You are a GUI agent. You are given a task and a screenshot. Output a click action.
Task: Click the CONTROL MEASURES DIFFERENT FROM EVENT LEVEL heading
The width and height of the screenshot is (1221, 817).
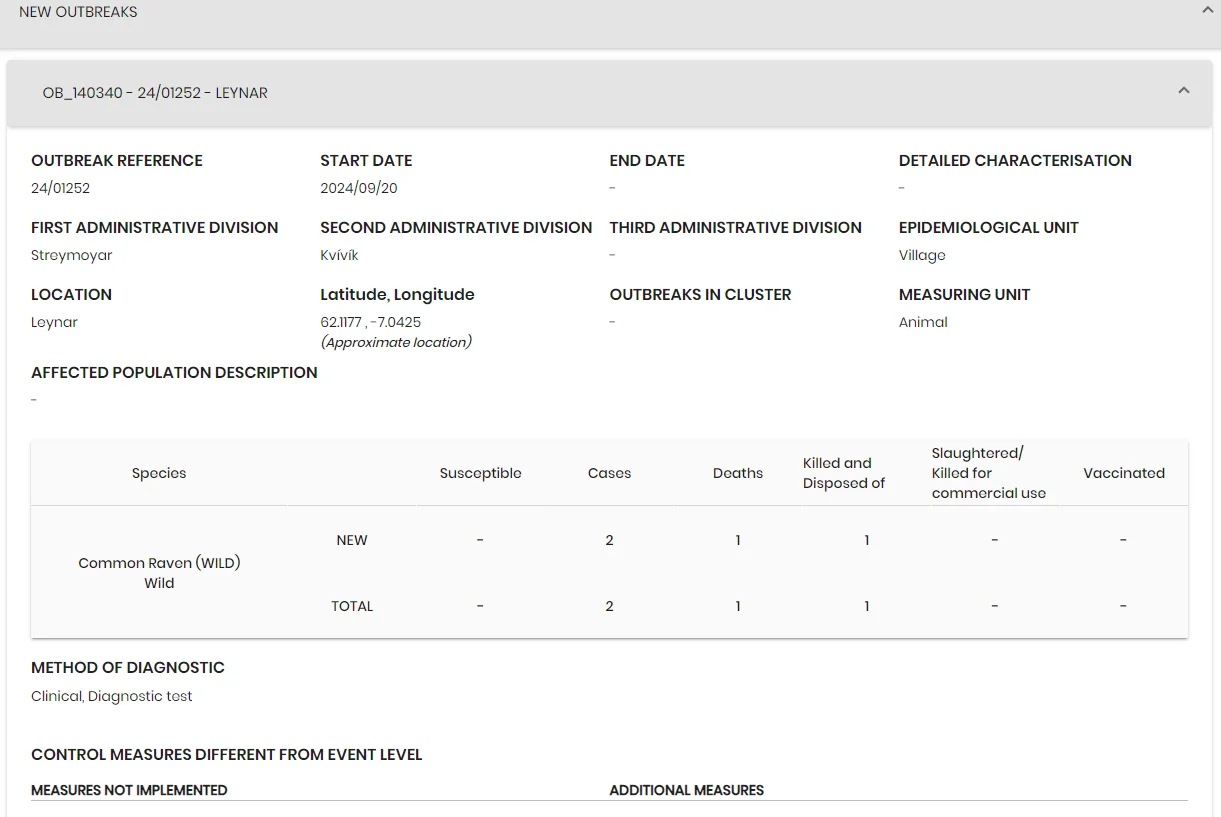pyautogui.click(x=227, y=755)
